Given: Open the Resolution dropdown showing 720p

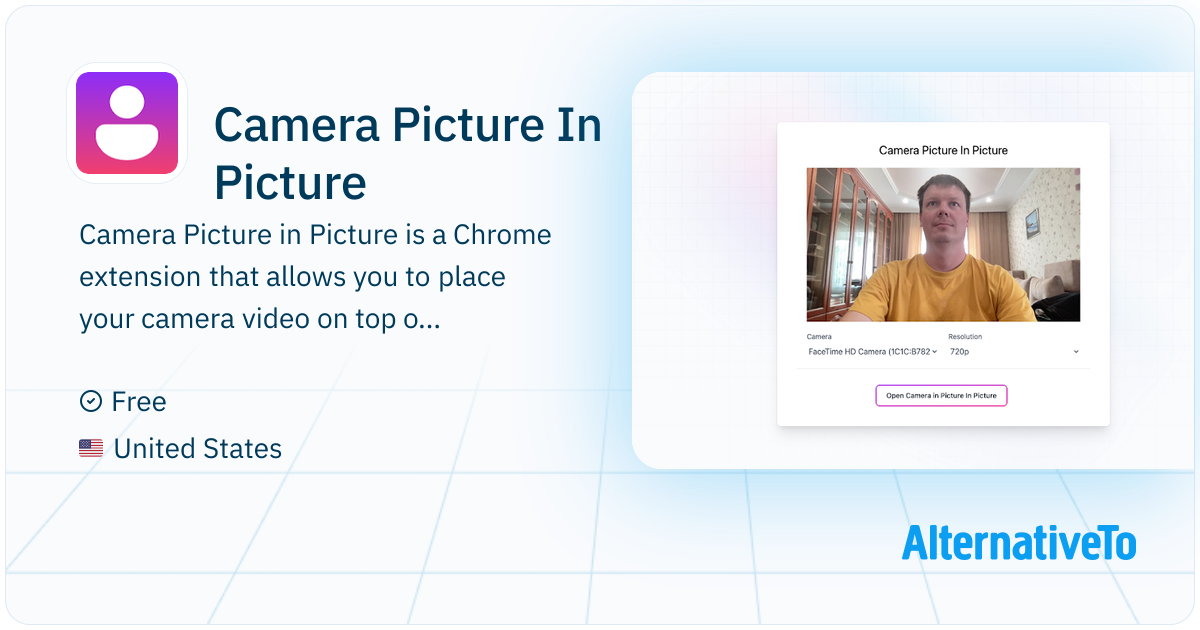Looking at the screenshot, I should tap(1014, 352).
